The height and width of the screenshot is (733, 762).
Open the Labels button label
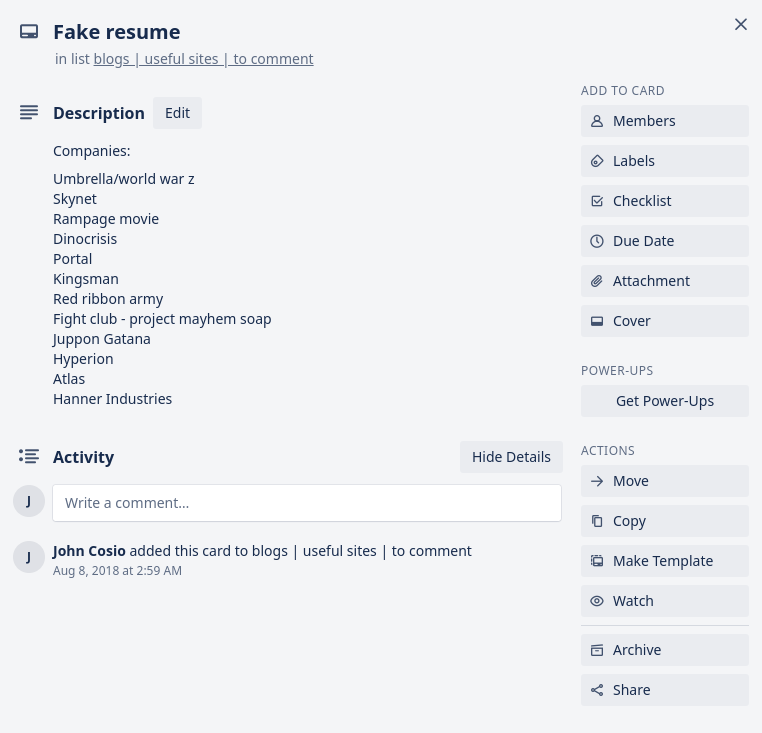click(x=634, y=161)
